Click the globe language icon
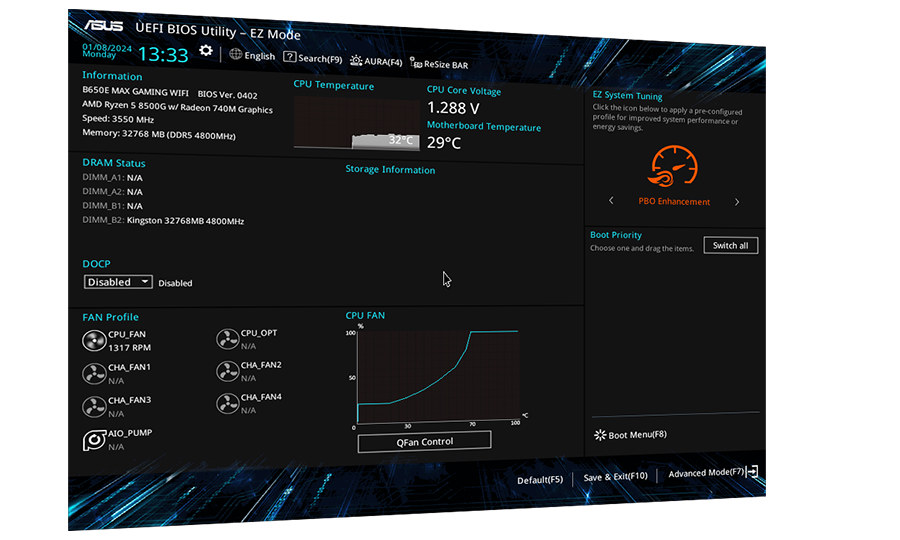 [235, 54]
